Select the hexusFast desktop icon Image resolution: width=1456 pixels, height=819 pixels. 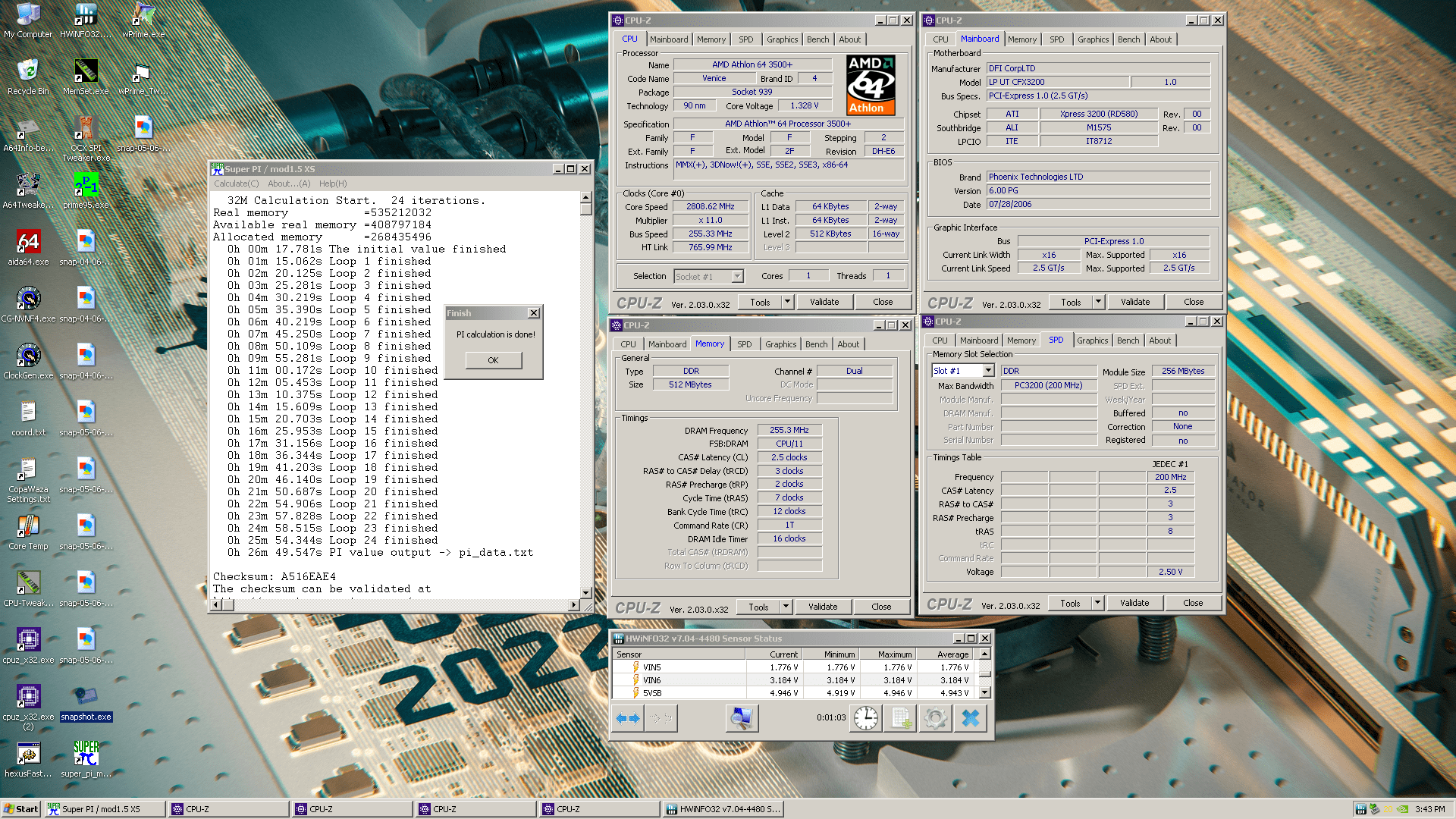point(28,760)
